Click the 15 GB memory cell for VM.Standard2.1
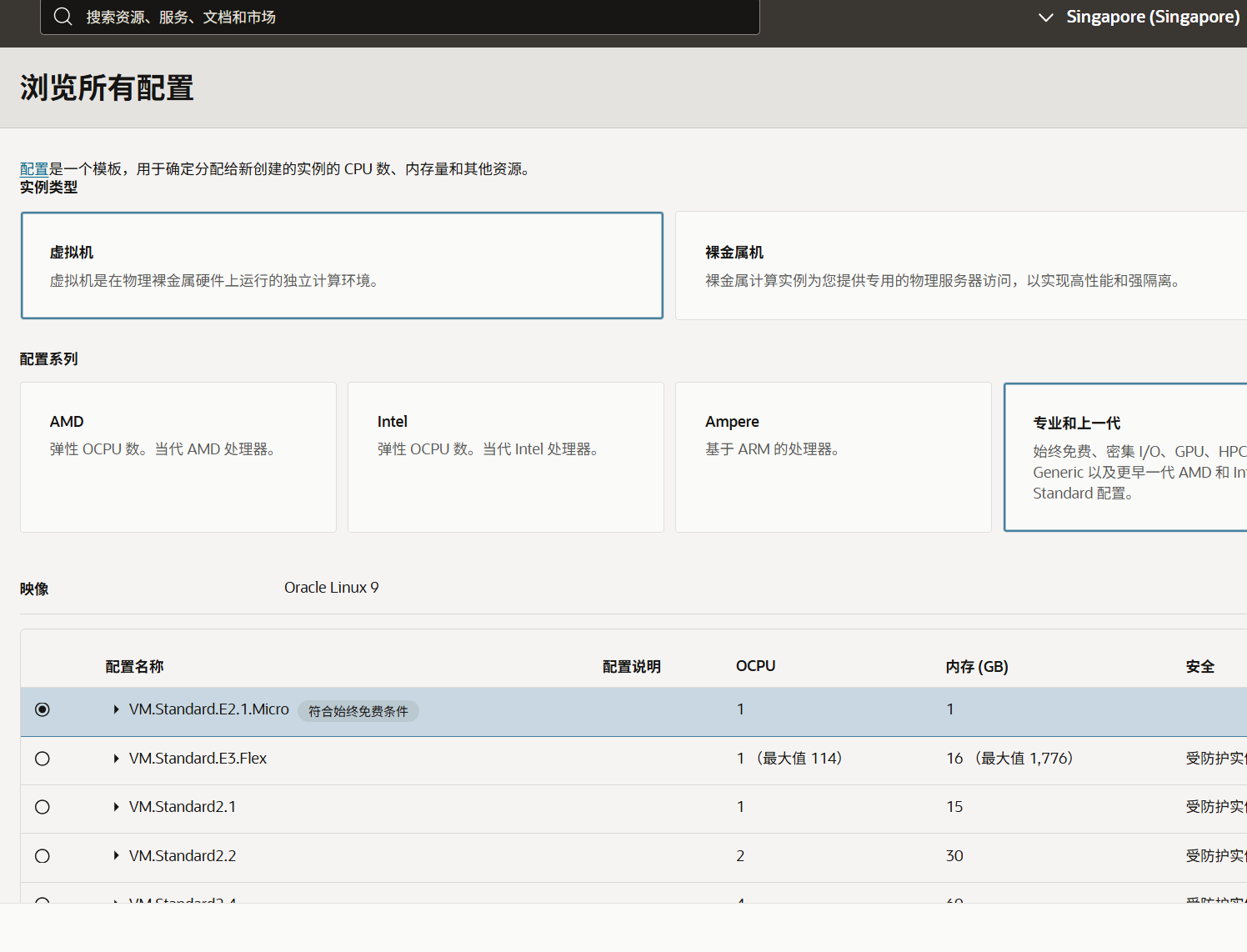The image size is (1247, 952). pyautogui.click(x=954, y=807)
